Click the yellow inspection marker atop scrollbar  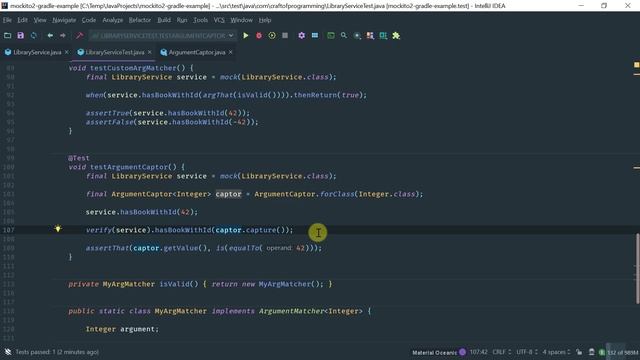point(636,65)
